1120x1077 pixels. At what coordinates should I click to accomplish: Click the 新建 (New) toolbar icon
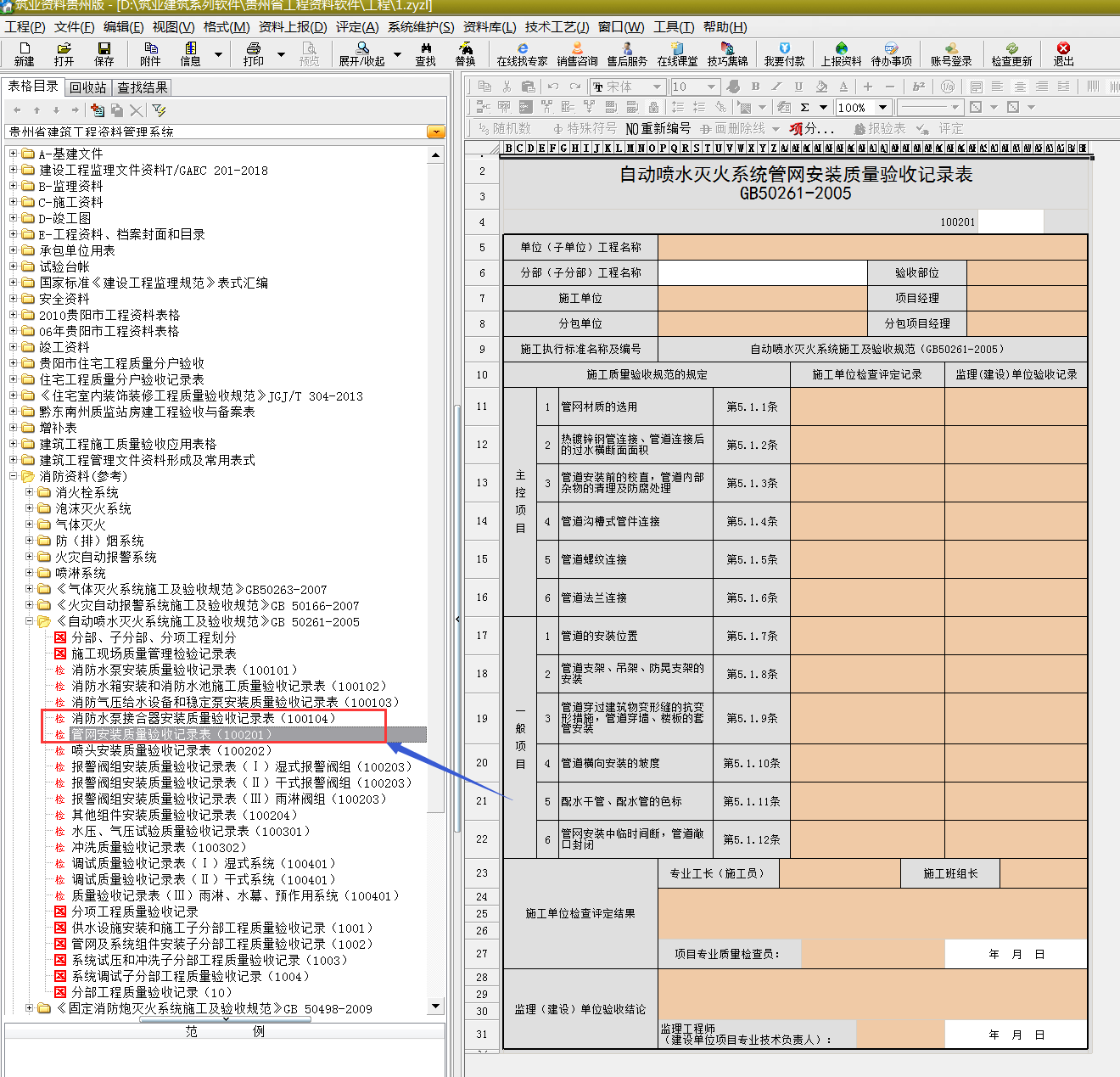click(x=25, y=53)
